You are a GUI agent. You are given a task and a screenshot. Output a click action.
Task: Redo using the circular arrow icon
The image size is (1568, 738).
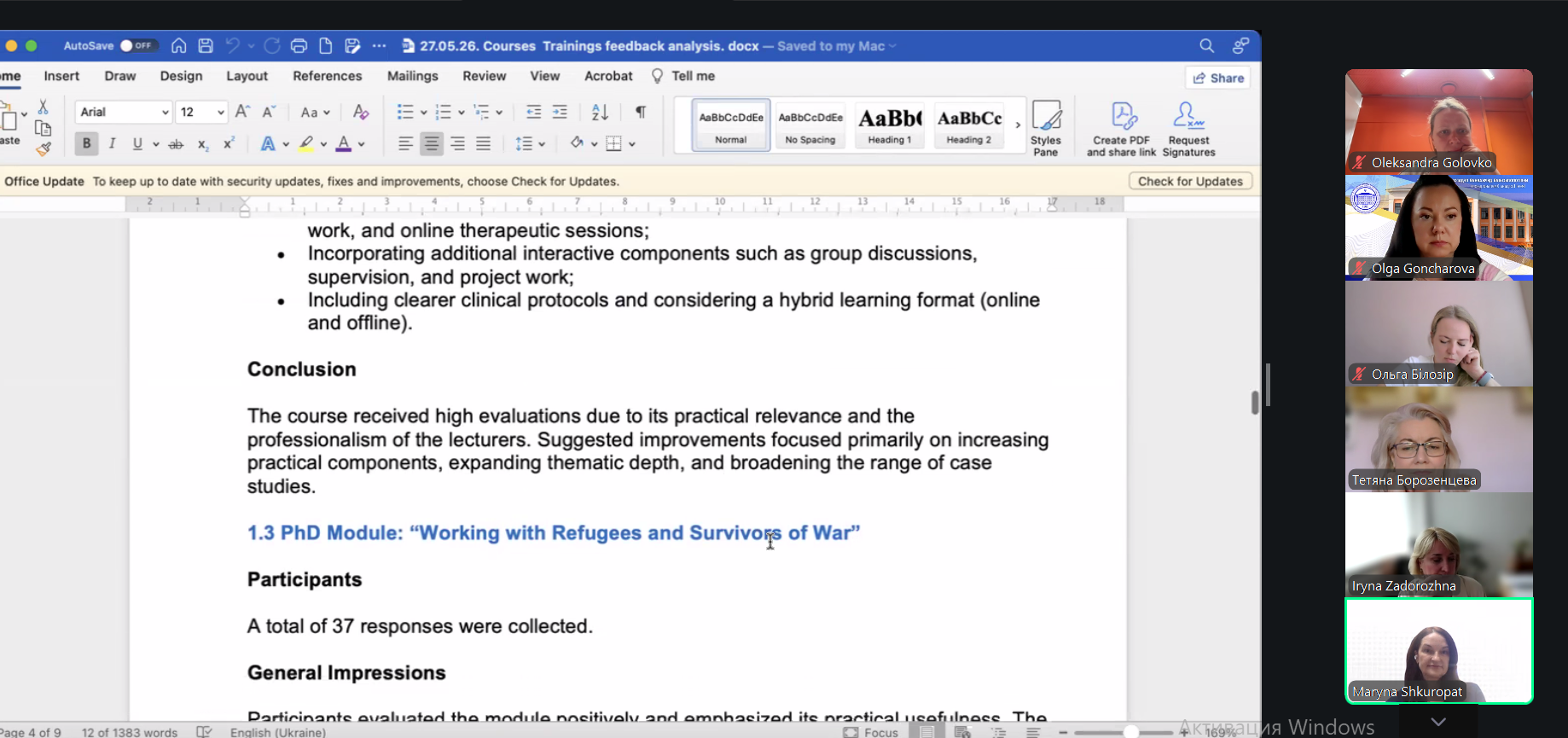click(x=272, y=46)
